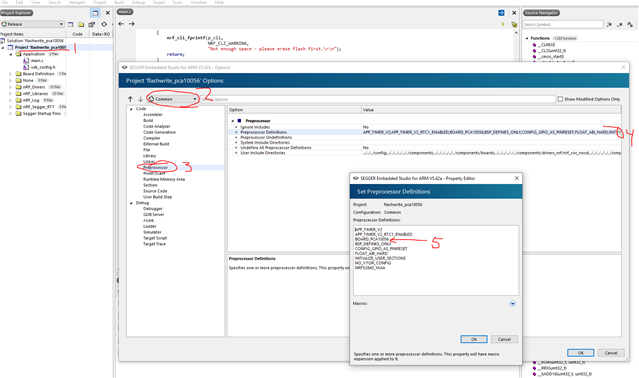Viewport: 639px width, 378px height.
Task: Select Solution 'flashwrite_pca10056' node
Action: (x=35, y=41)
